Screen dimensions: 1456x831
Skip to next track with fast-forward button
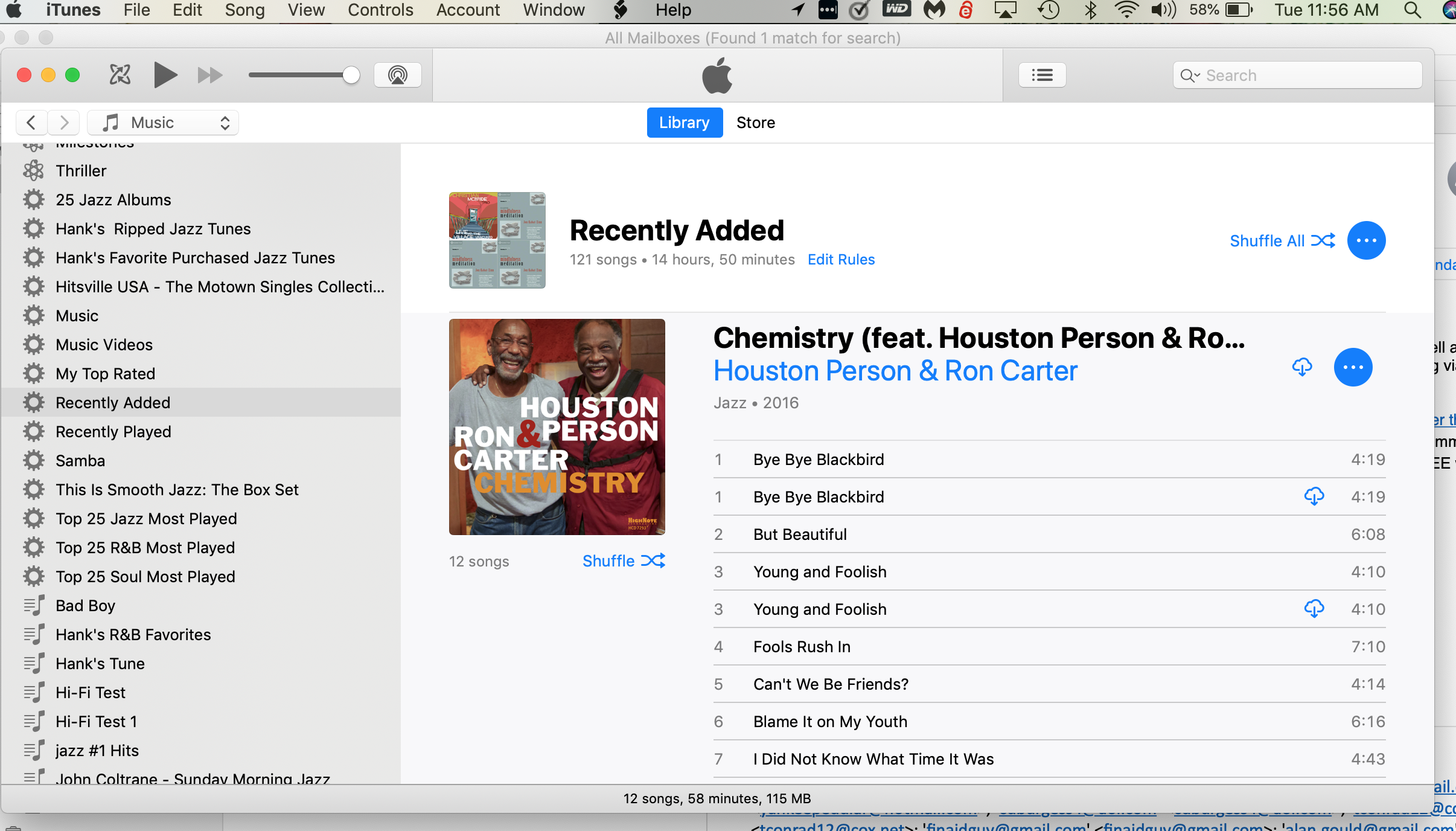pos(209,75)
